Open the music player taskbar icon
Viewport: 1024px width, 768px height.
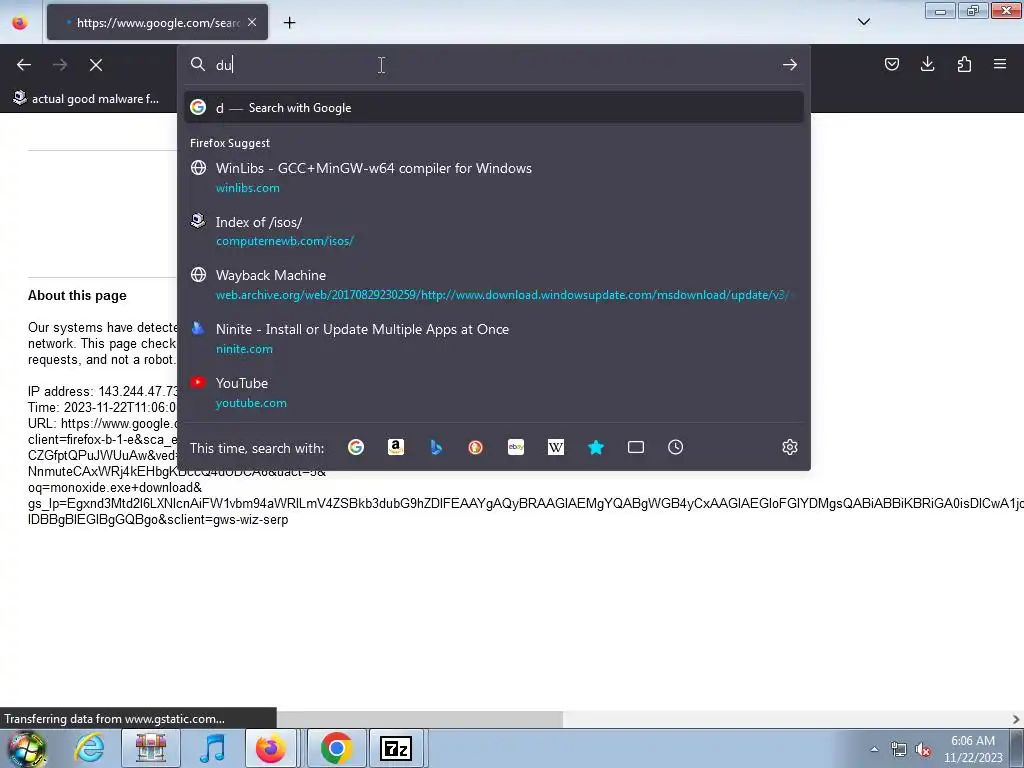(x=212, y=748)
